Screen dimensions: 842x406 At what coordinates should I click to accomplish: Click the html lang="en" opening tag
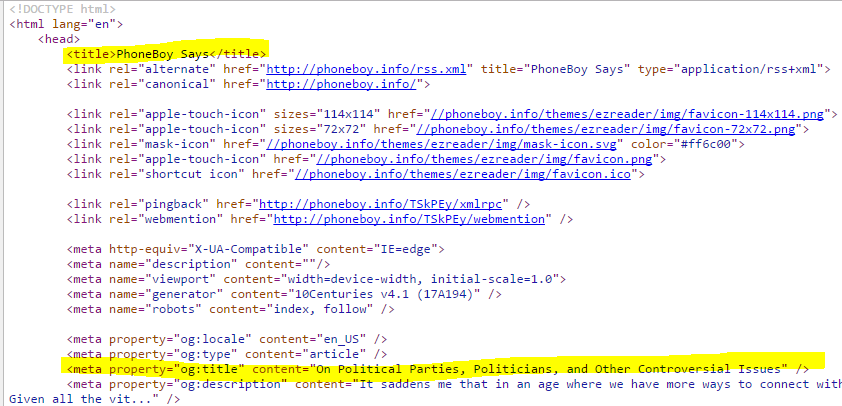coord(66,24)
